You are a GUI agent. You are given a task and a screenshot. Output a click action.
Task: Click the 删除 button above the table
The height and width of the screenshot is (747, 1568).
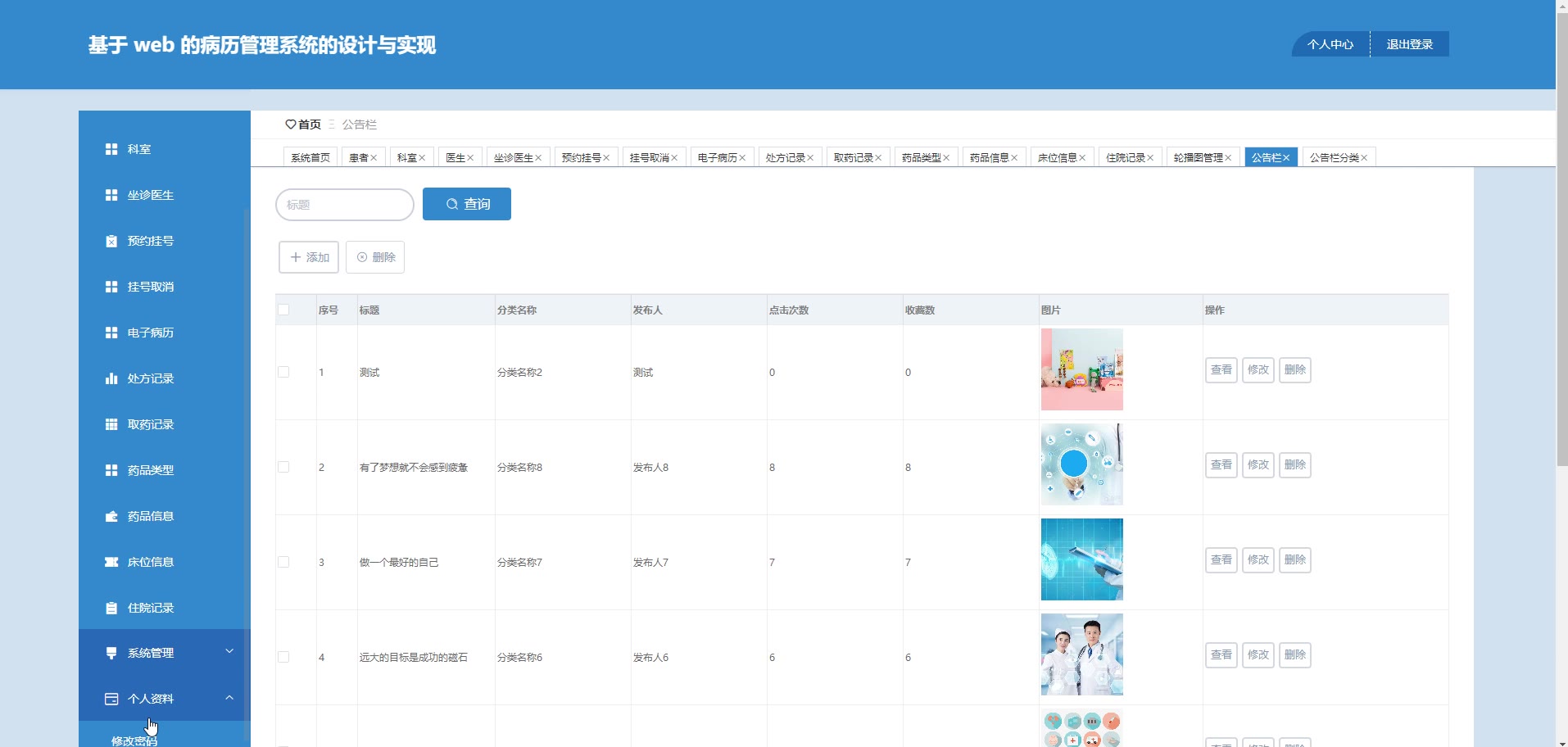(x=375, y=257)
